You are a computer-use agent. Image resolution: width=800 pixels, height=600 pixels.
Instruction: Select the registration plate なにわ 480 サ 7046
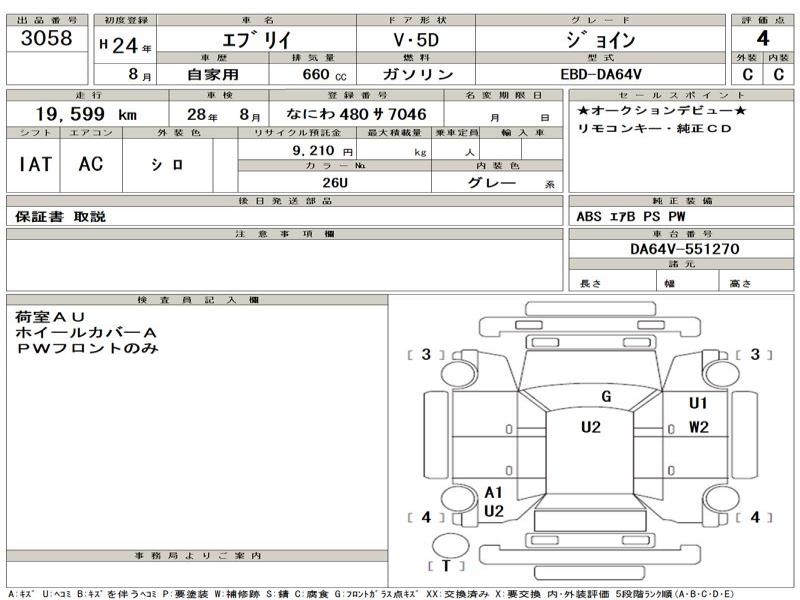pos(370,115)
